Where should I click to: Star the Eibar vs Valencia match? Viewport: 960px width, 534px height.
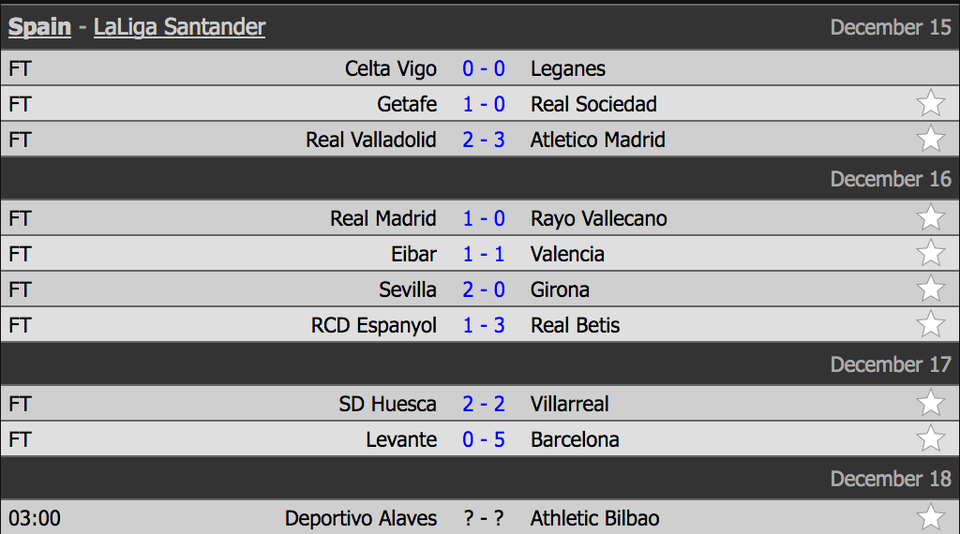(x=930, y=253)
